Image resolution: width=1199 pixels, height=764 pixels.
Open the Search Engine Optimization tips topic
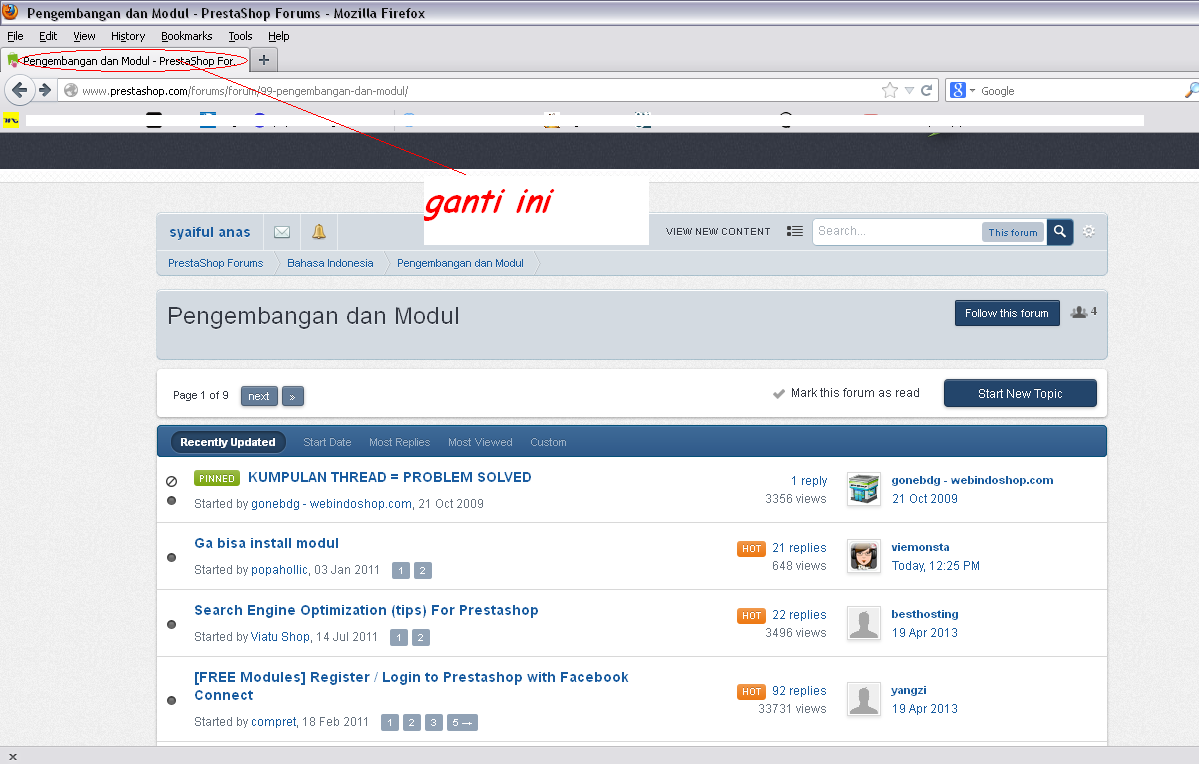click(366, 610)
